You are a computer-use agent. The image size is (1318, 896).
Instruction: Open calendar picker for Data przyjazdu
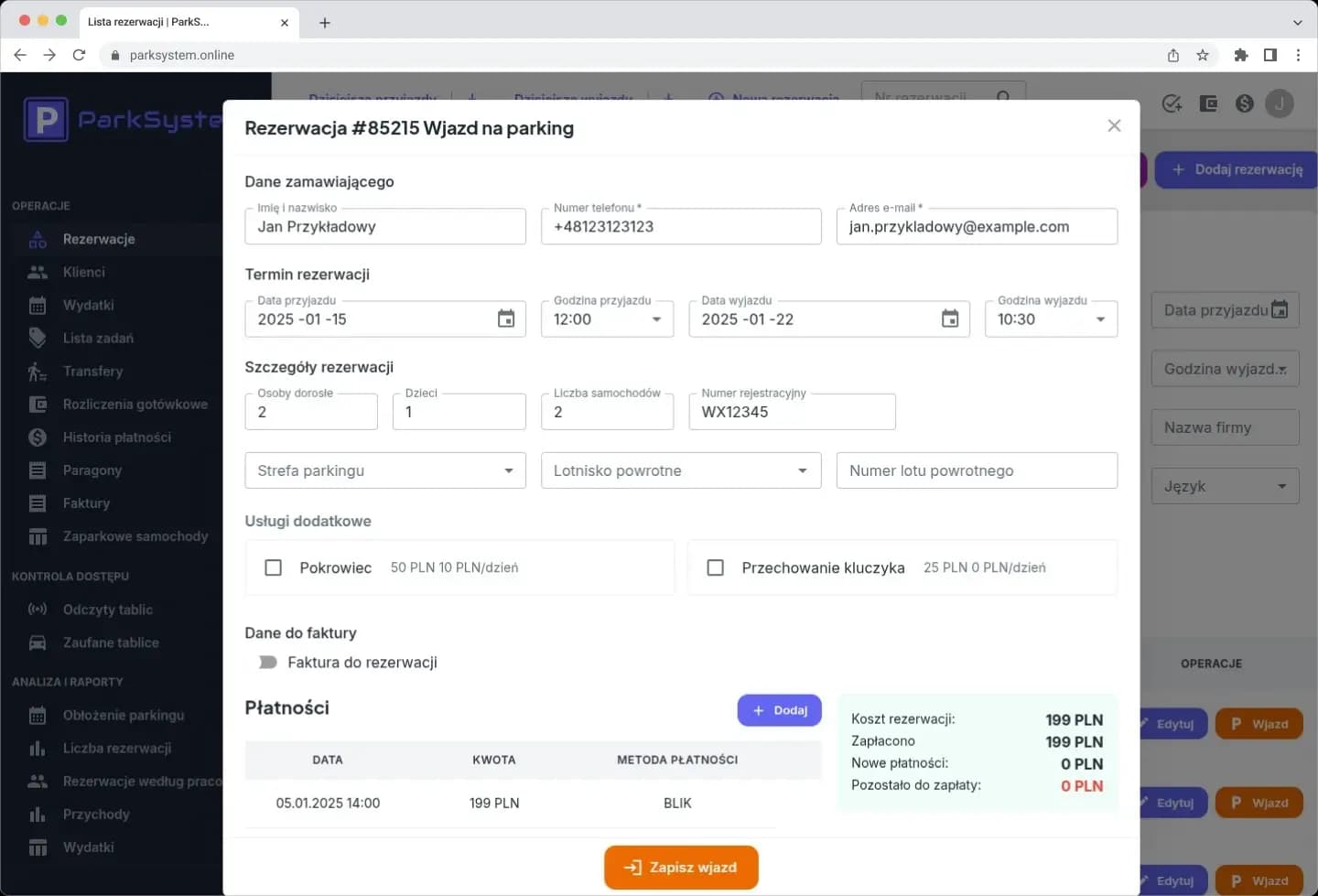coord(506,318)
